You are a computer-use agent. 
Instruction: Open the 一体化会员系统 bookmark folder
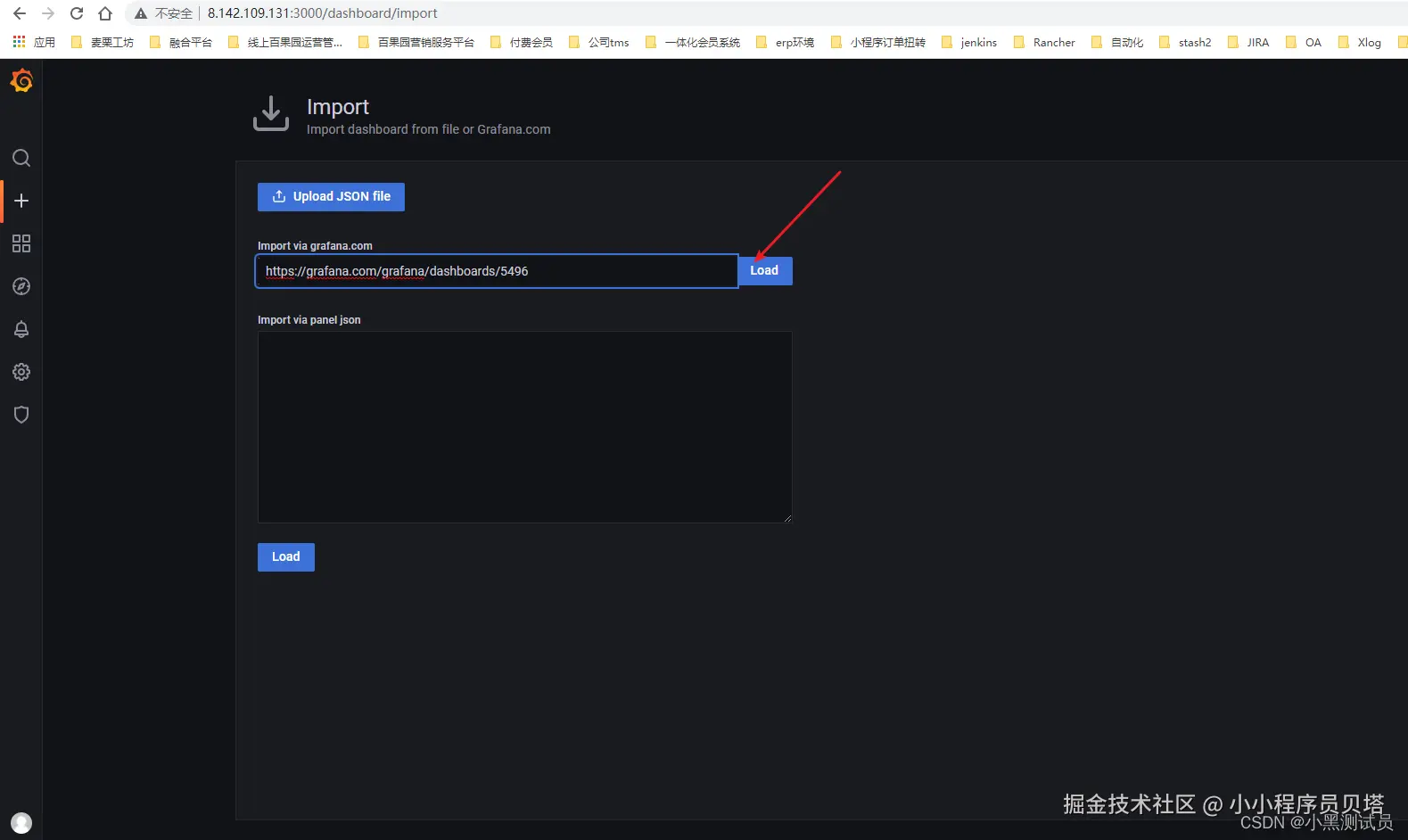pos(693,42)
